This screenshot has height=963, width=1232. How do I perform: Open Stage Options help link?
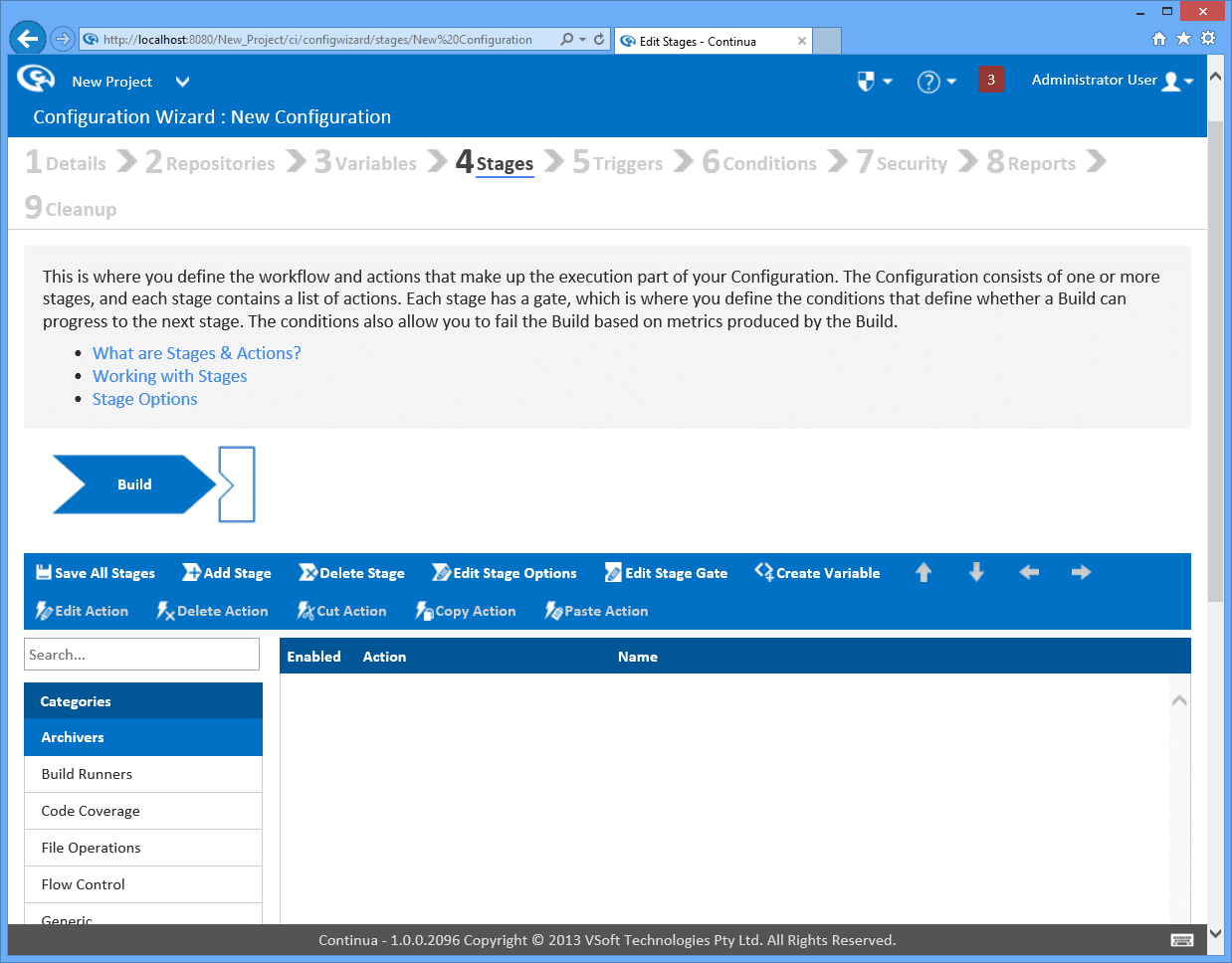144,399
